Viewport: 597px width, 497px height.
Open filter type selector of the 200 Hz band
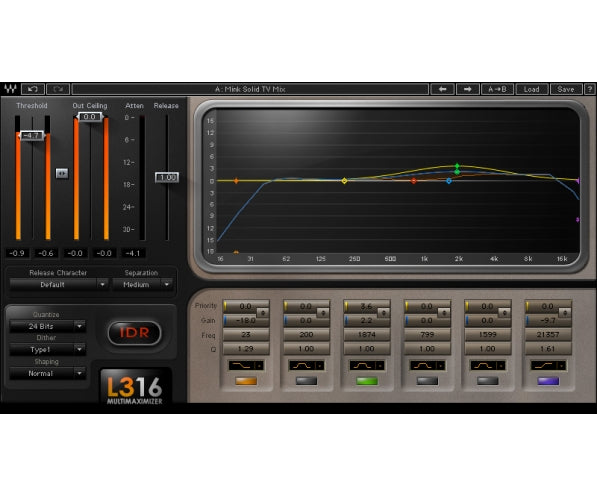[306, 366]
